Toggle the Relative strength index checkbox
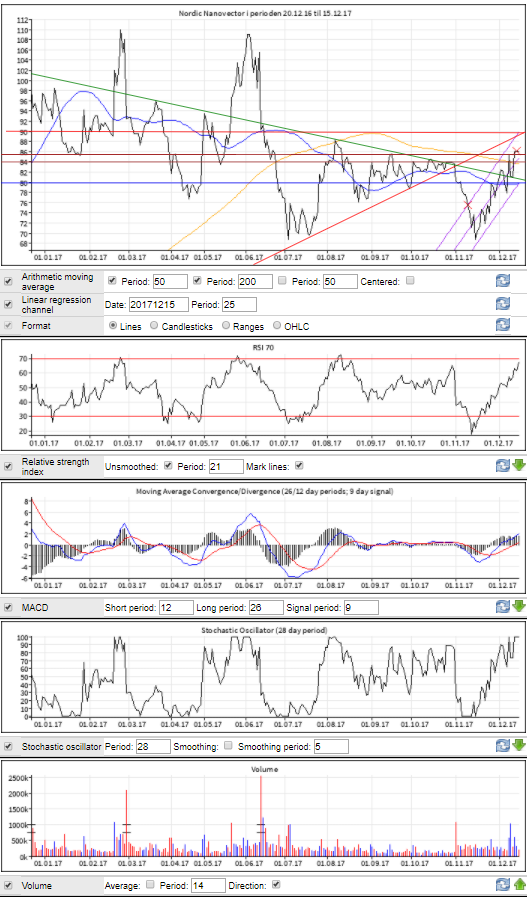Image resolution: width=529 pixels, height=897 pixels. [x=8, y=466]
